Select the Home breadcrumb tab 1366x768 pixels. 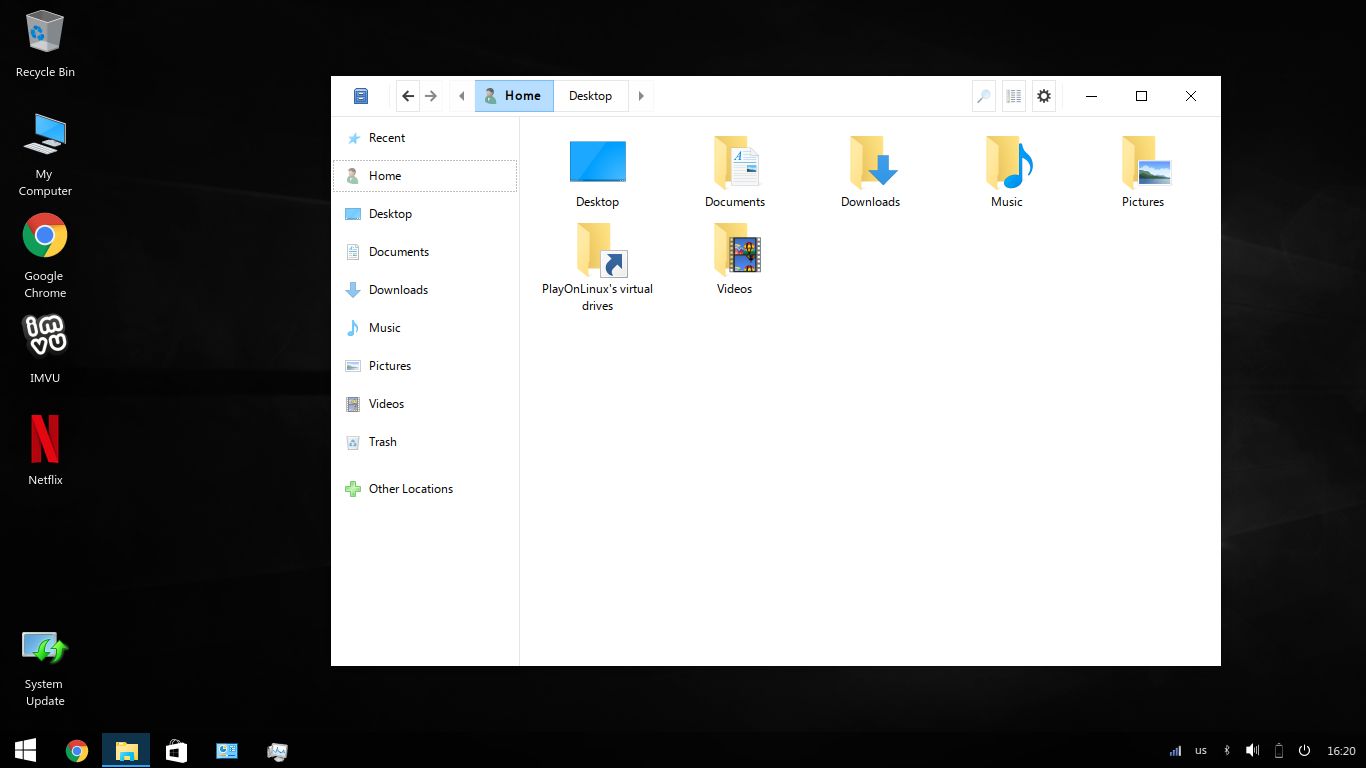[514, 96]
